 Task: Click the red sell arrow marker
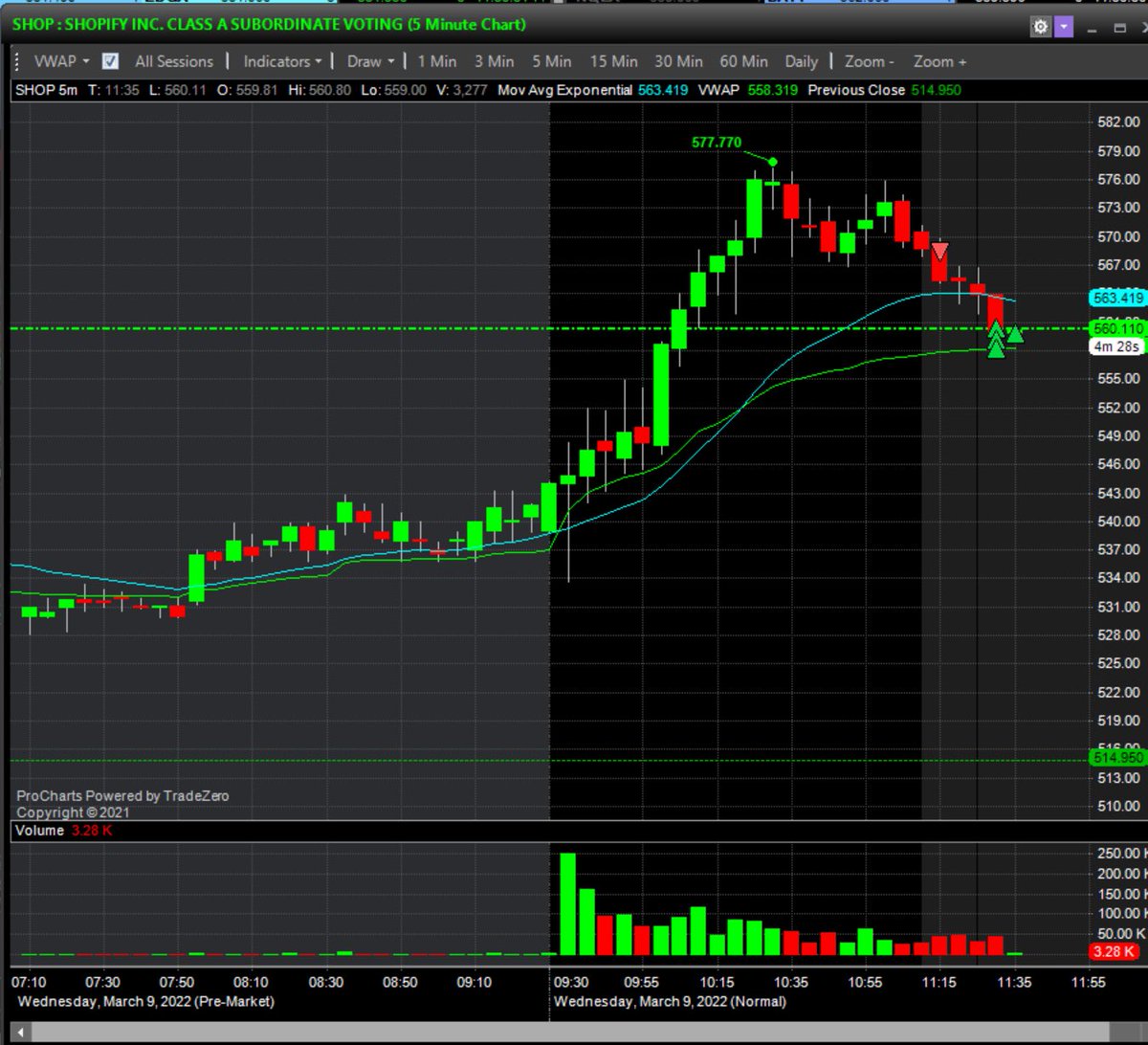pyautogui.click(x=940, y=252)
